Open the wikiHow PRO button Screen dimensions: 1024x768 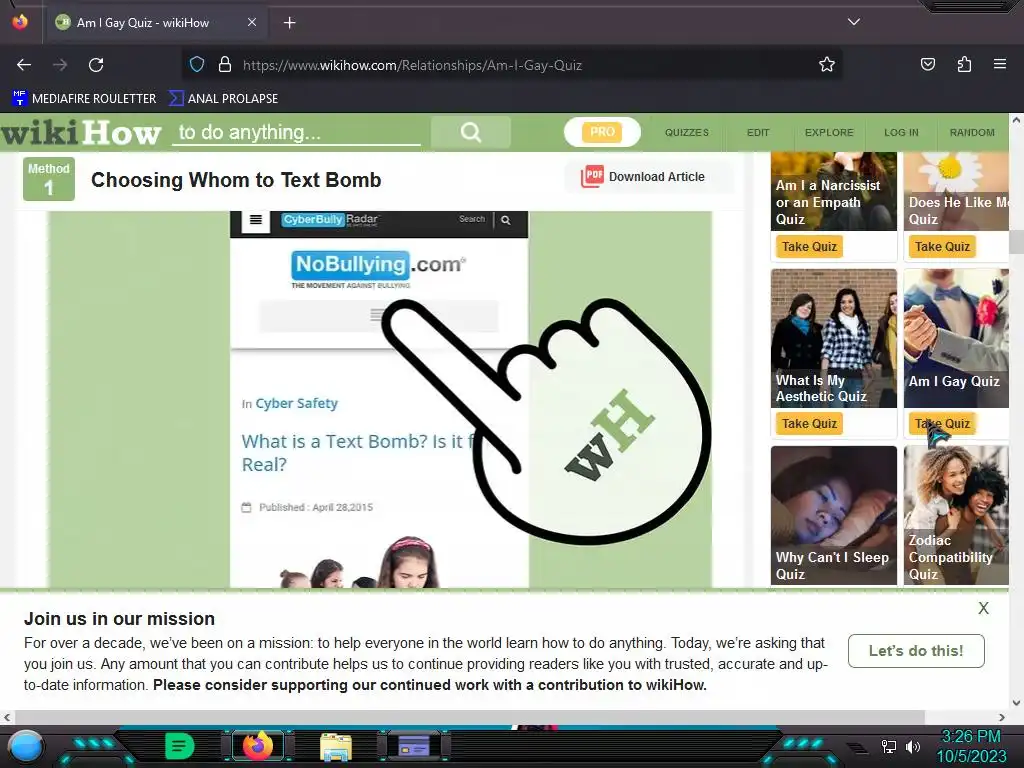coord(602,132)
